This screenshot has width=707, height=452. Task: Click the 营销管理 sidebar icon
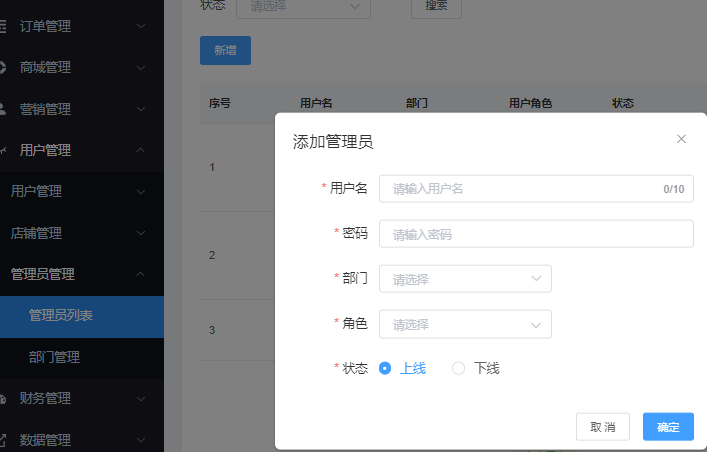(x=3, y=108)
